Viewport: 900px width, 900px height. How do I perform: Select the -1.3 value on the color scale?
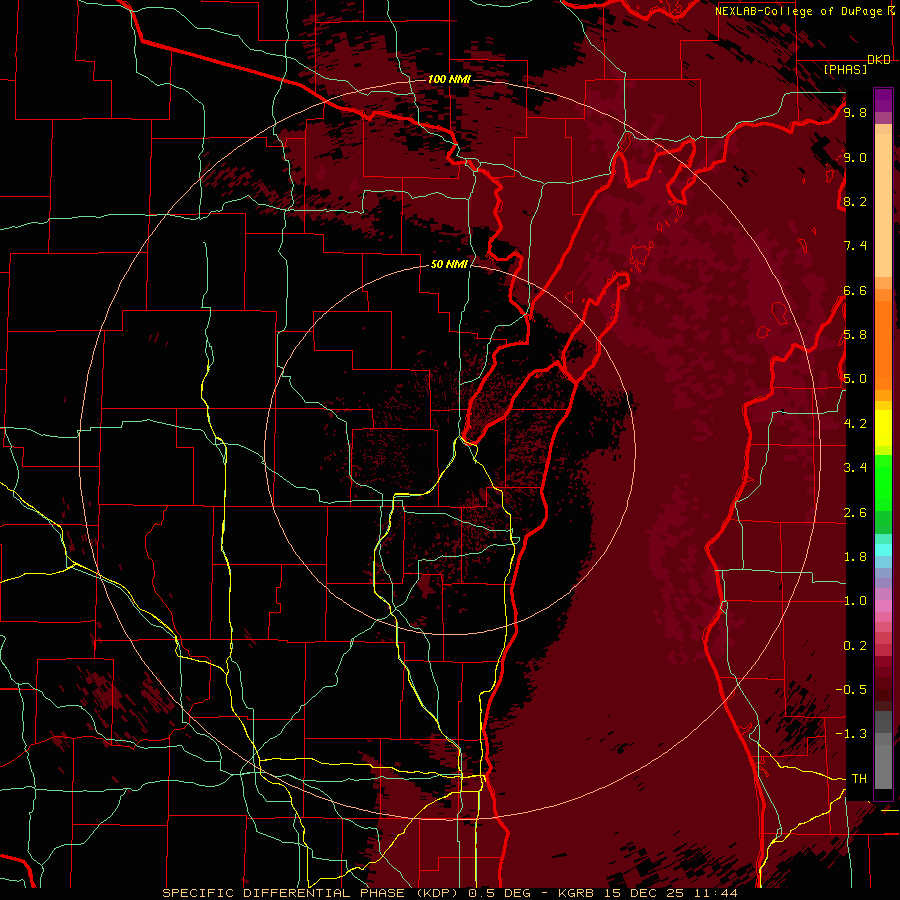[x=851, y=734]
